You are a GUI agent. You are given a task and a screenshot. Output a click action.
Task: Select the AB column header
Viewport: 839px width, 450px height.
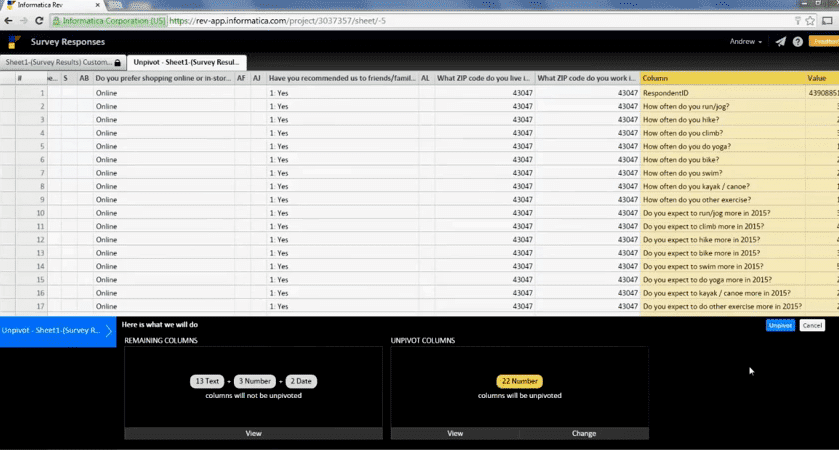(84, 78)
